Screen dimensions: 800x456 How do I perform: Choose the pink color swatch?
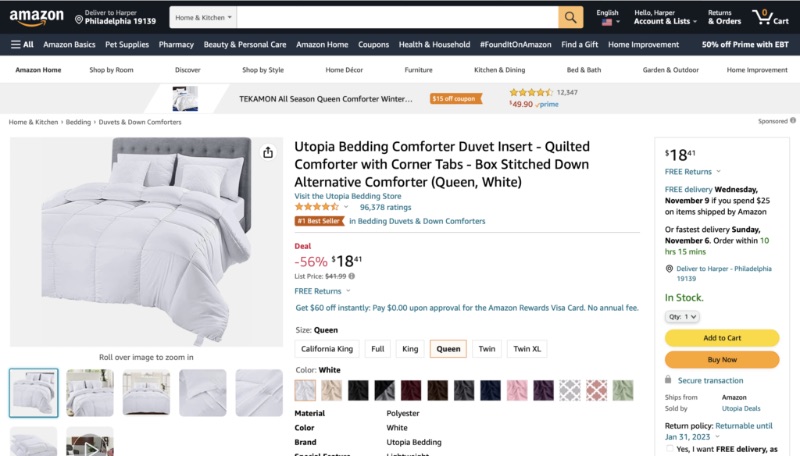click(517, 390)
